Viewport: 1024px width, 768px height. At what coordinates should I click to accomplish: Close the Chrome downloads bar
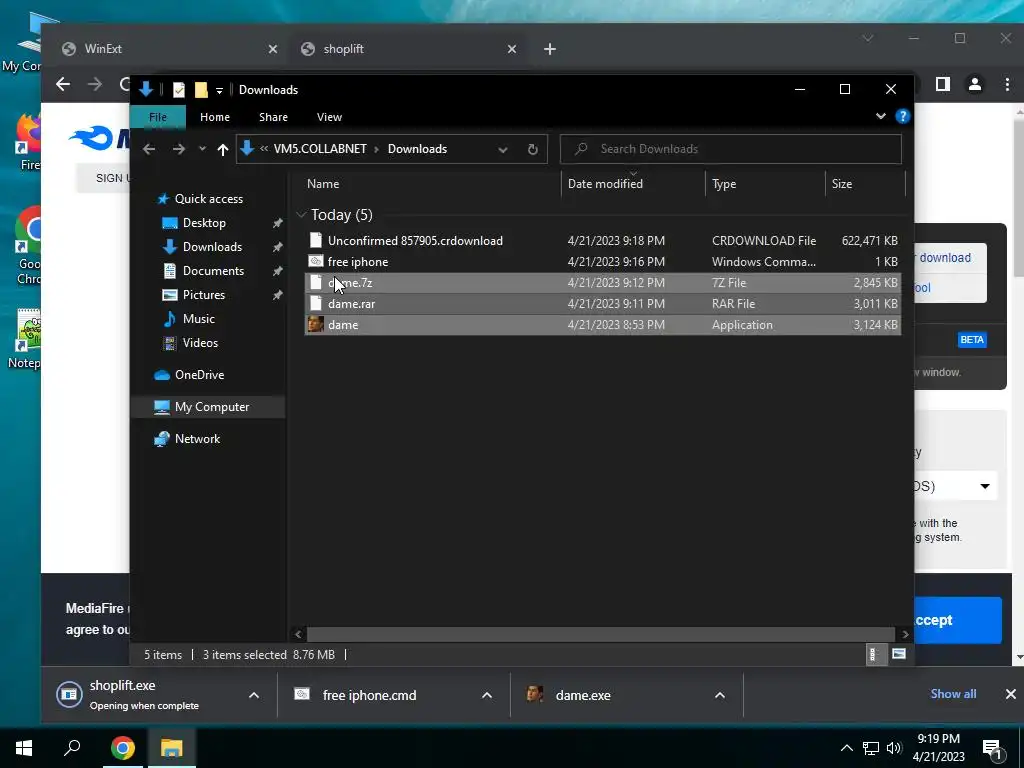pyautogui.click(x=1010, y=694)
